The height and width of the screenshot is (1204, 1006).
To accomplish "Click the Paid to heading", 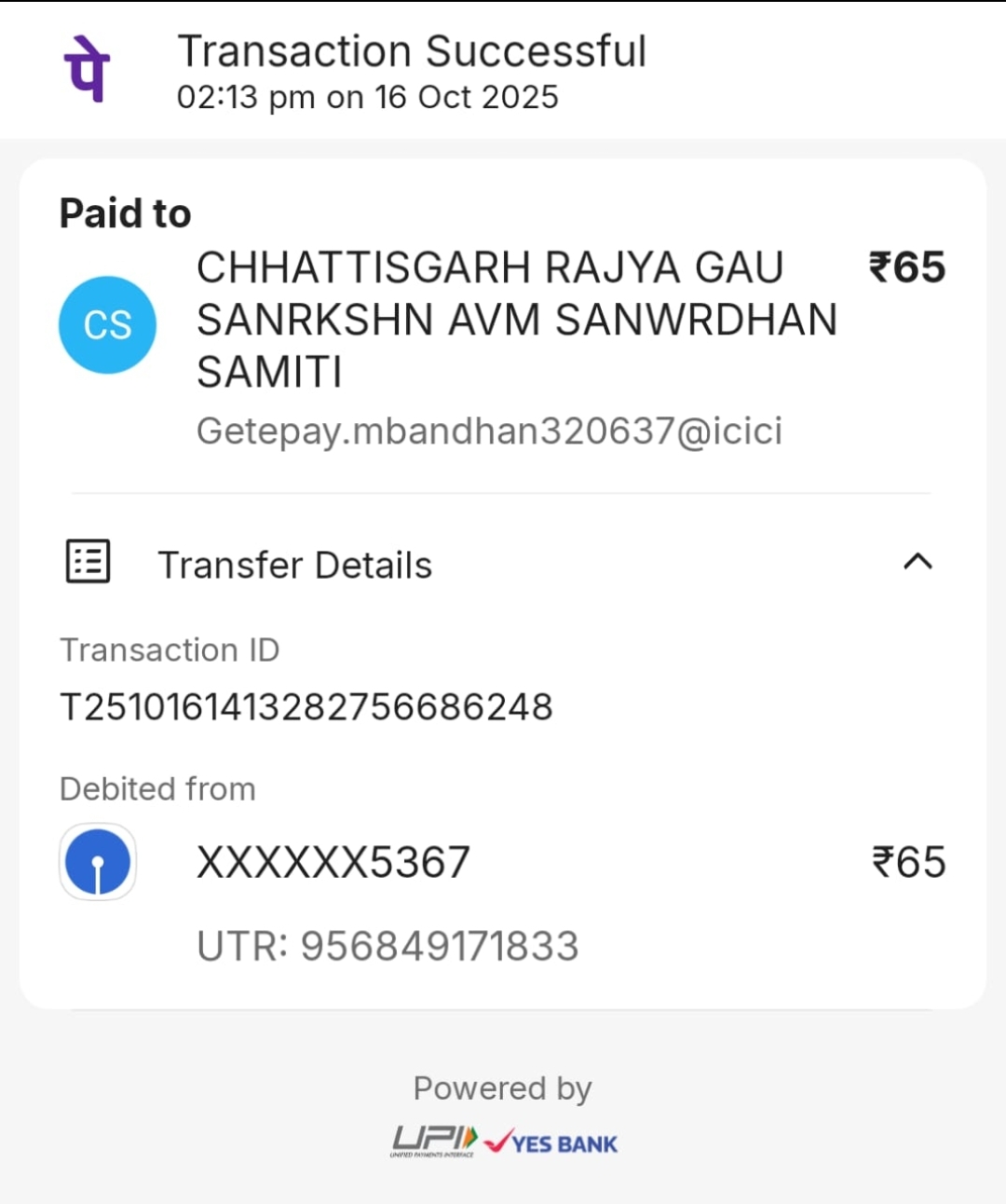I will click(126, 213).
